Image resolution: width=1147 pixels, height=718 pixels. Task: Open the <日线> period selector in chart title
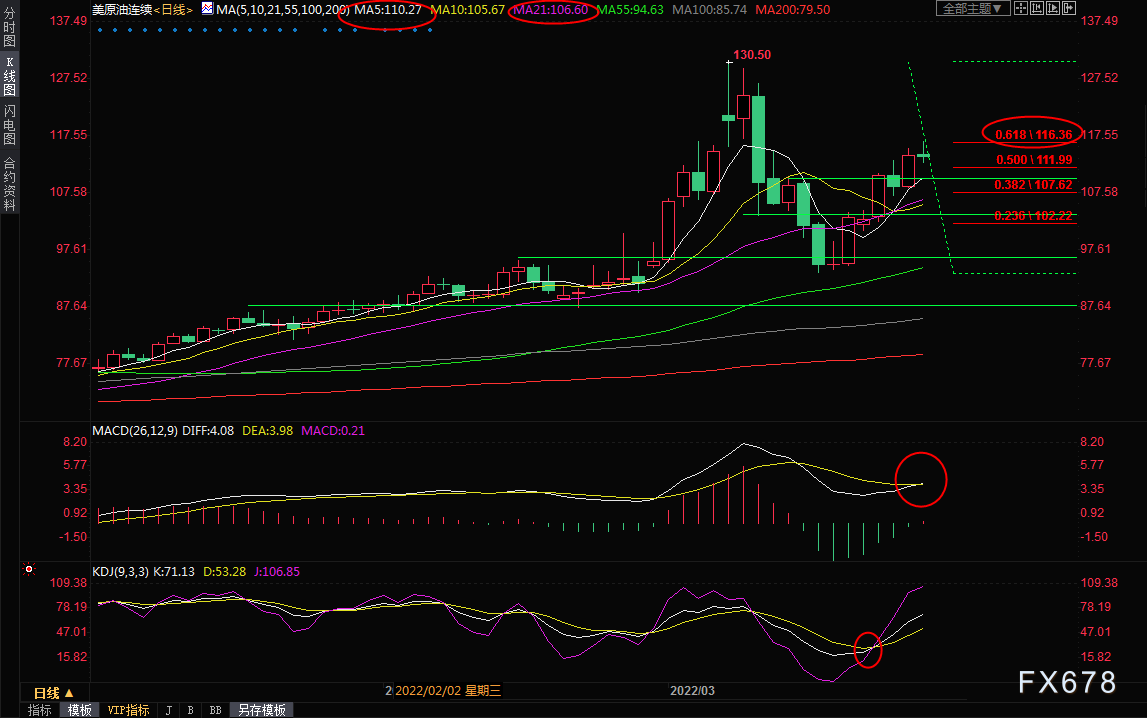click(173, 10)
